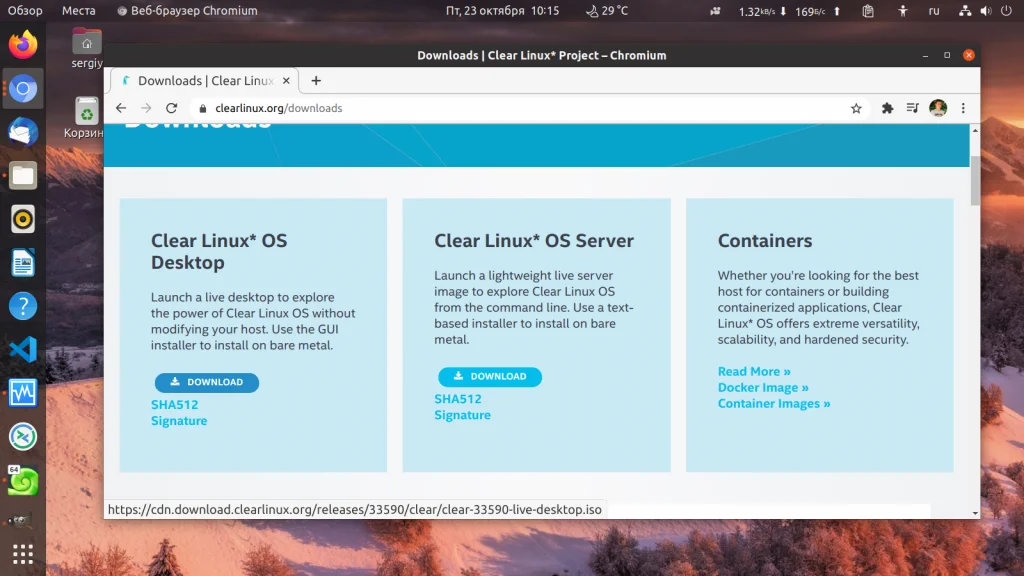Viewport: 1024px width, 576px height.
Task: Click the page's vertical scrollbar thumb
Action: pyautogui.click(x=975, y=180)
